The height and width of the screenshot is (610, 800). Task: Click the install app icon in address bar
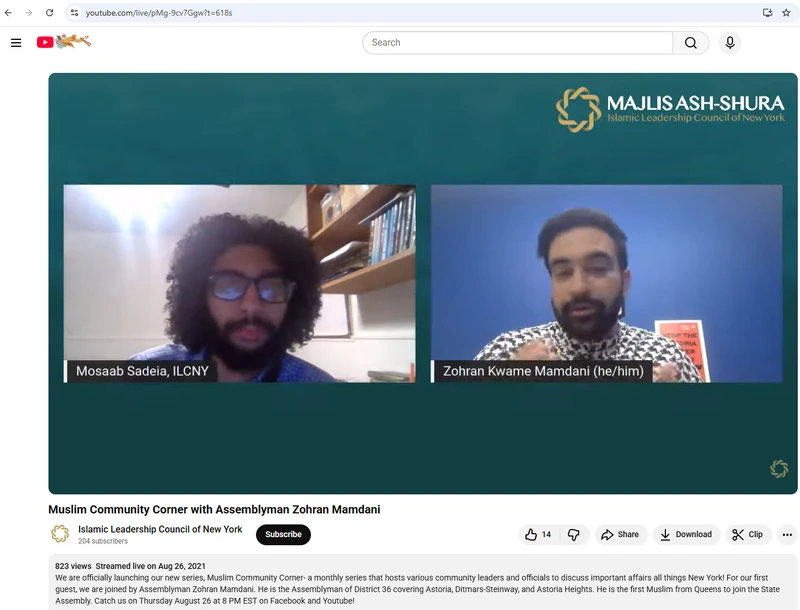tap(767, 13)
